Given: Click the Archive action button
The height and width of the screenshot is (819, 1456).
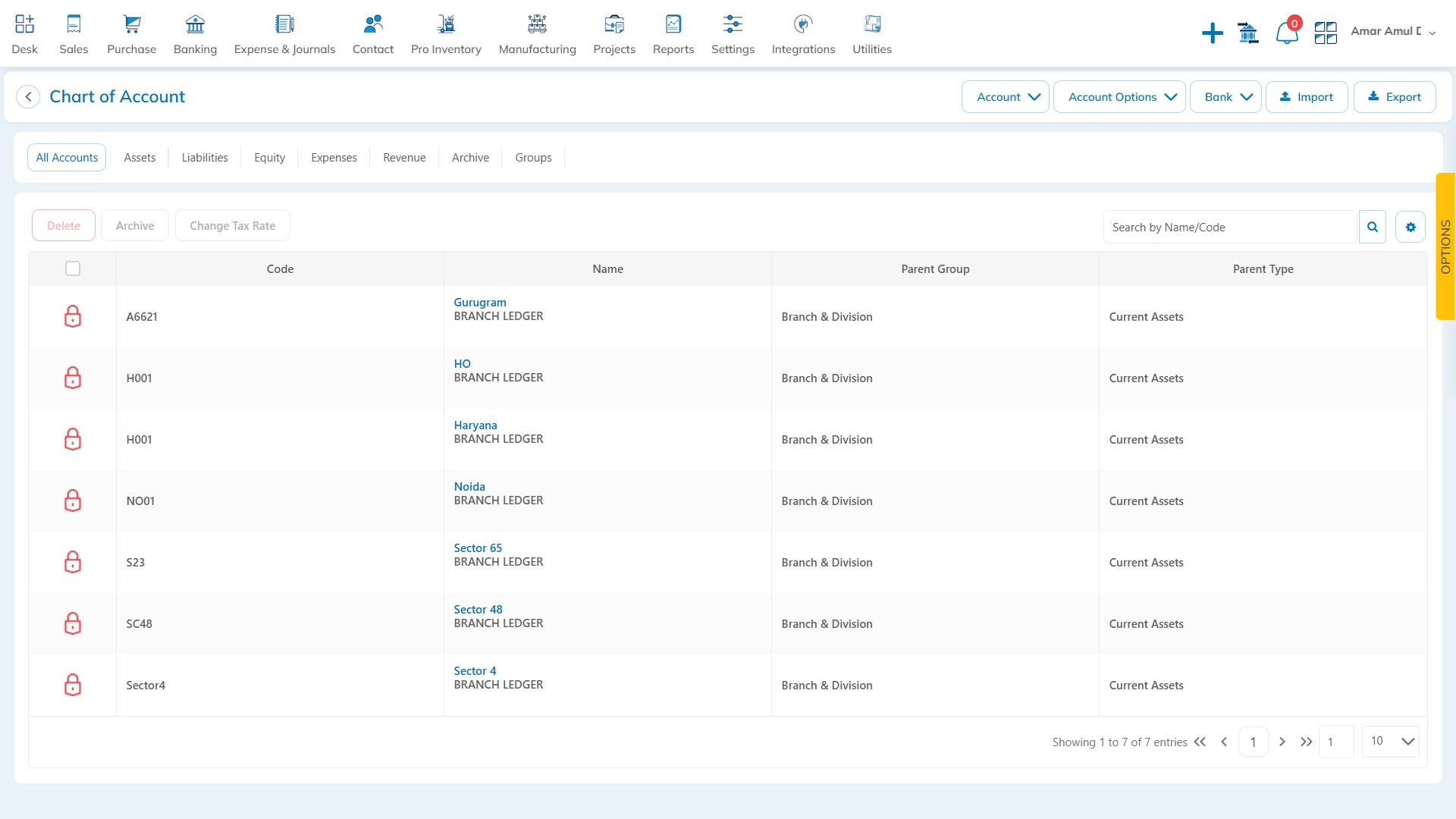Looking at the screenshot, I should (x=135, y=225).
